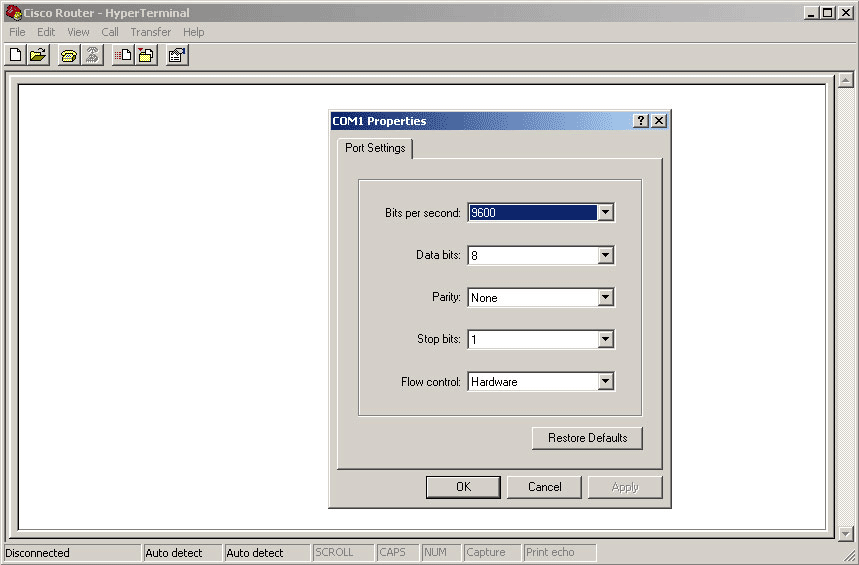The width and height of the screenshot is (859, 565).
Task: Click the Cancel button
Action: (545, 487)
